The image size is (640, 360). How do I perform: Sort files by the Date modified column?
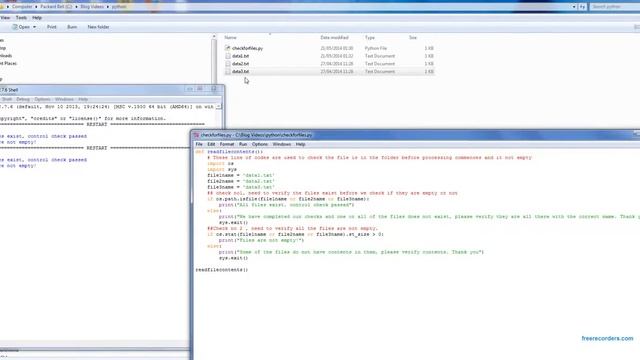334,38
